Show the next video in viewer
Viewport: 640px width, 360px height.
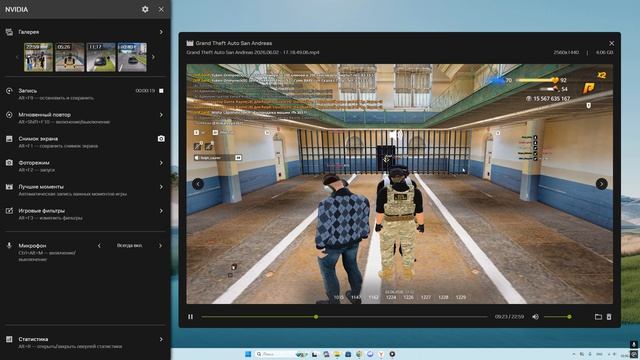[601, 184]
